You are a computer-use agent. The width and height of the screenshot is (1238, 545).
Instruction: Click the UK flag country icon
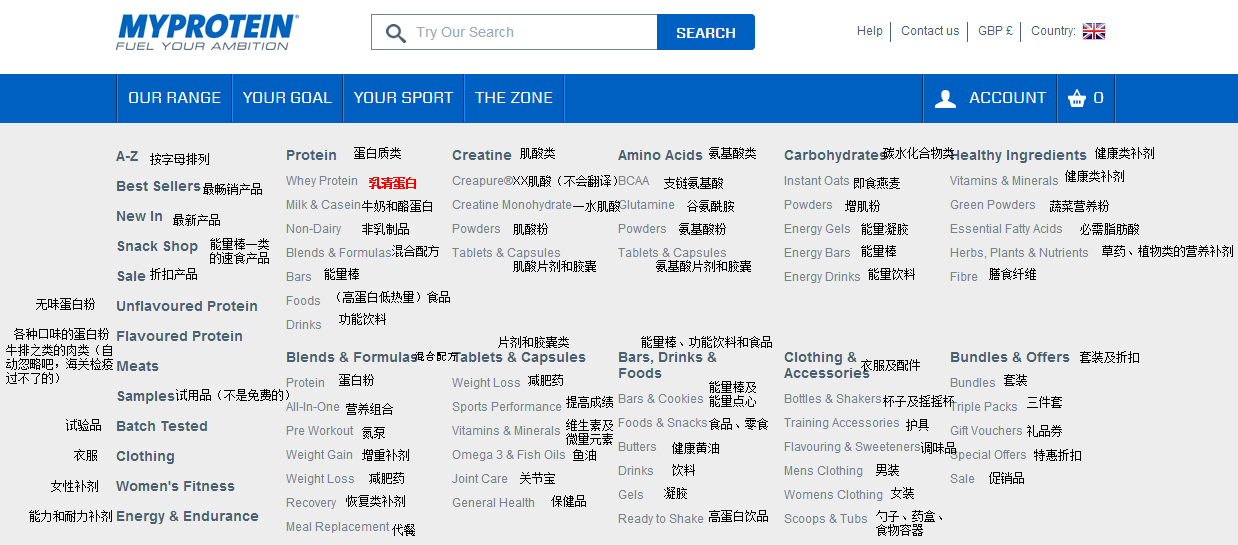[1094, 31]
